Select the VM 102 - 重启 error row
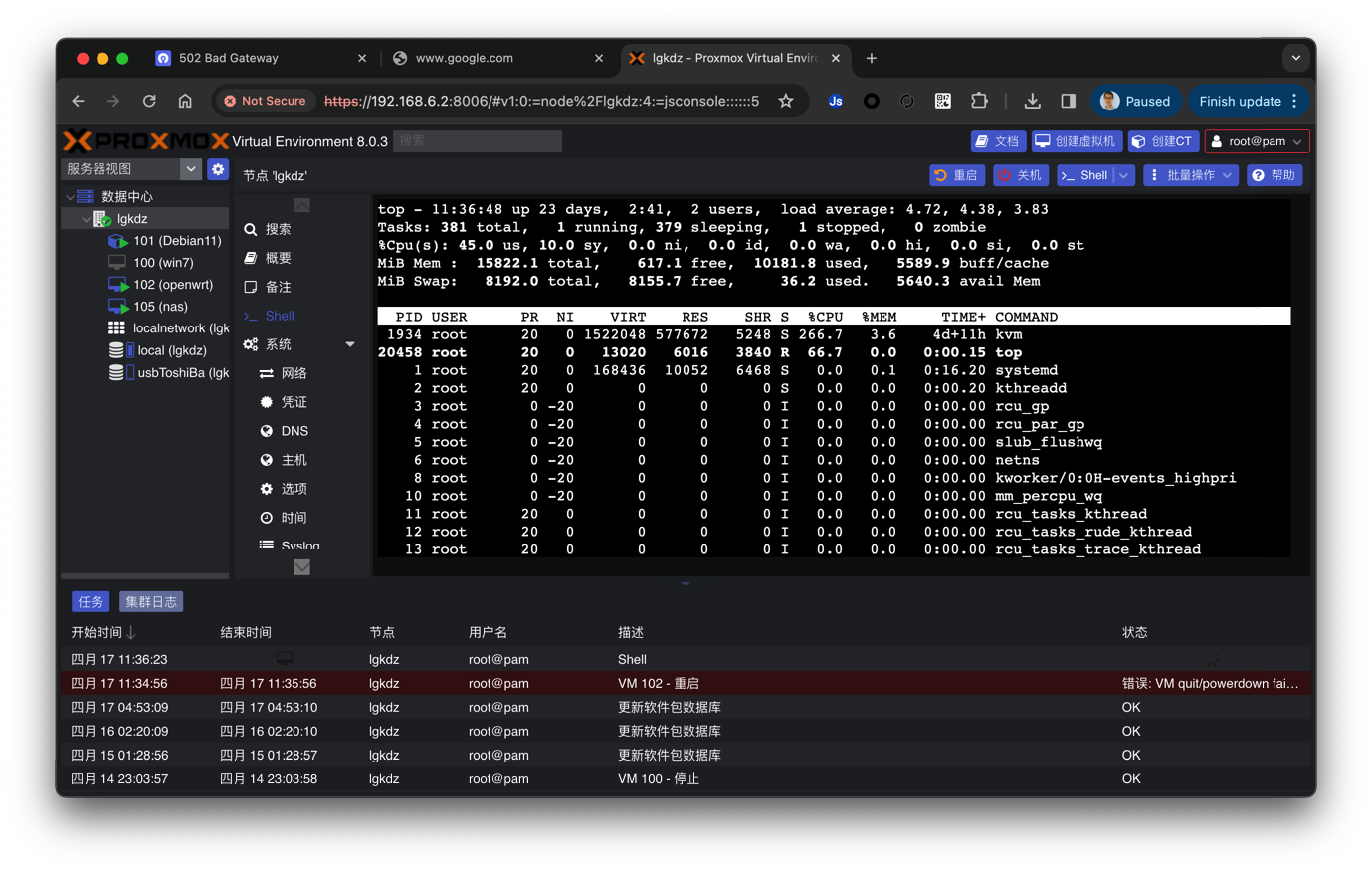 pyautogui.click(x=686, y=683)
